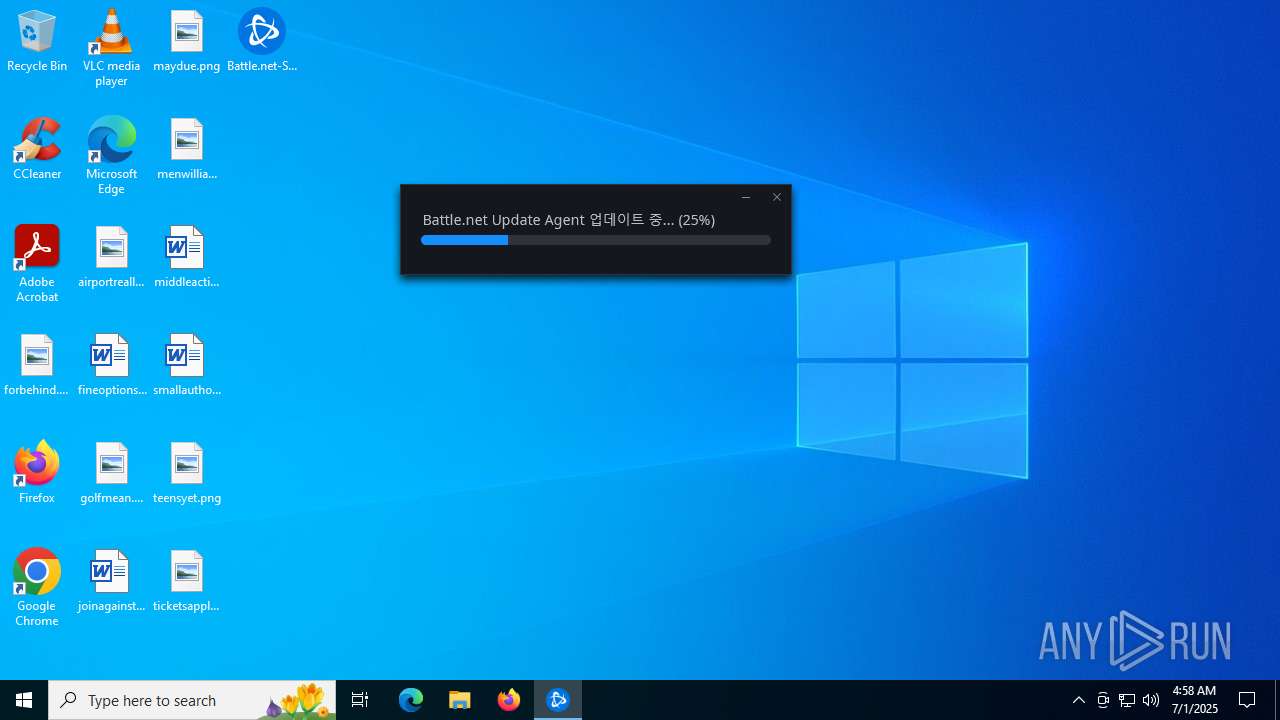Select the joinagainst... Word document
The height and width of the screenshot is (720, 1280).
pyautogui.click(x=111, y=581)
